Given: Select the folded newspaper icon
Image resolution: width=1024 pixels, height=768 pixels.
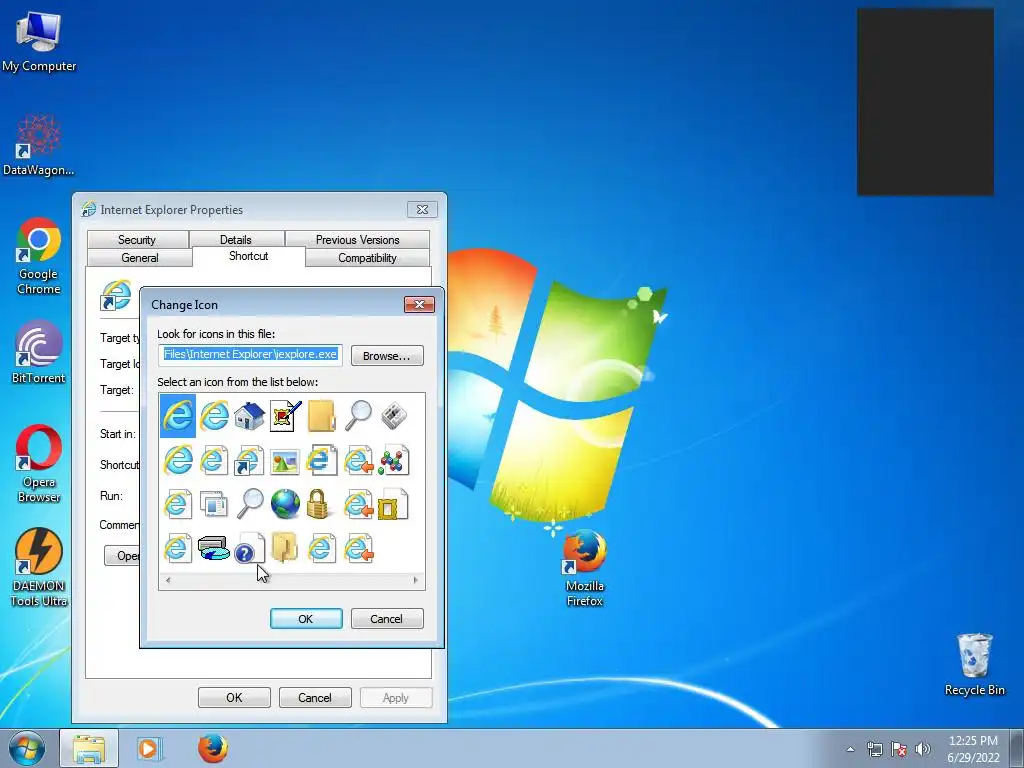Looking at the screenshot, I should tap(394, 416).
